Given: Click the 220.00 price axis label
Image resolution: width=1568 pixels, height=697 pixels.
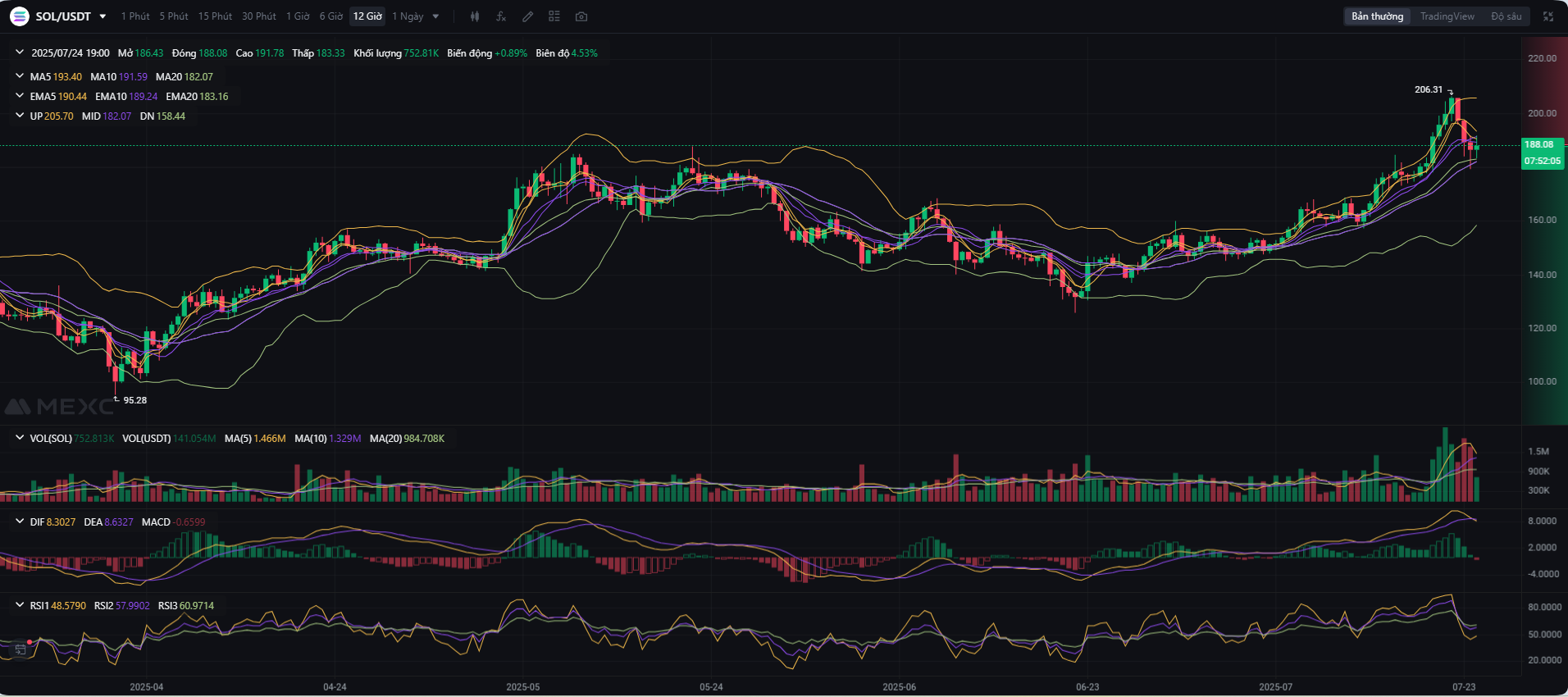Looking at the screenshot, I should [x=1543, y=58].
